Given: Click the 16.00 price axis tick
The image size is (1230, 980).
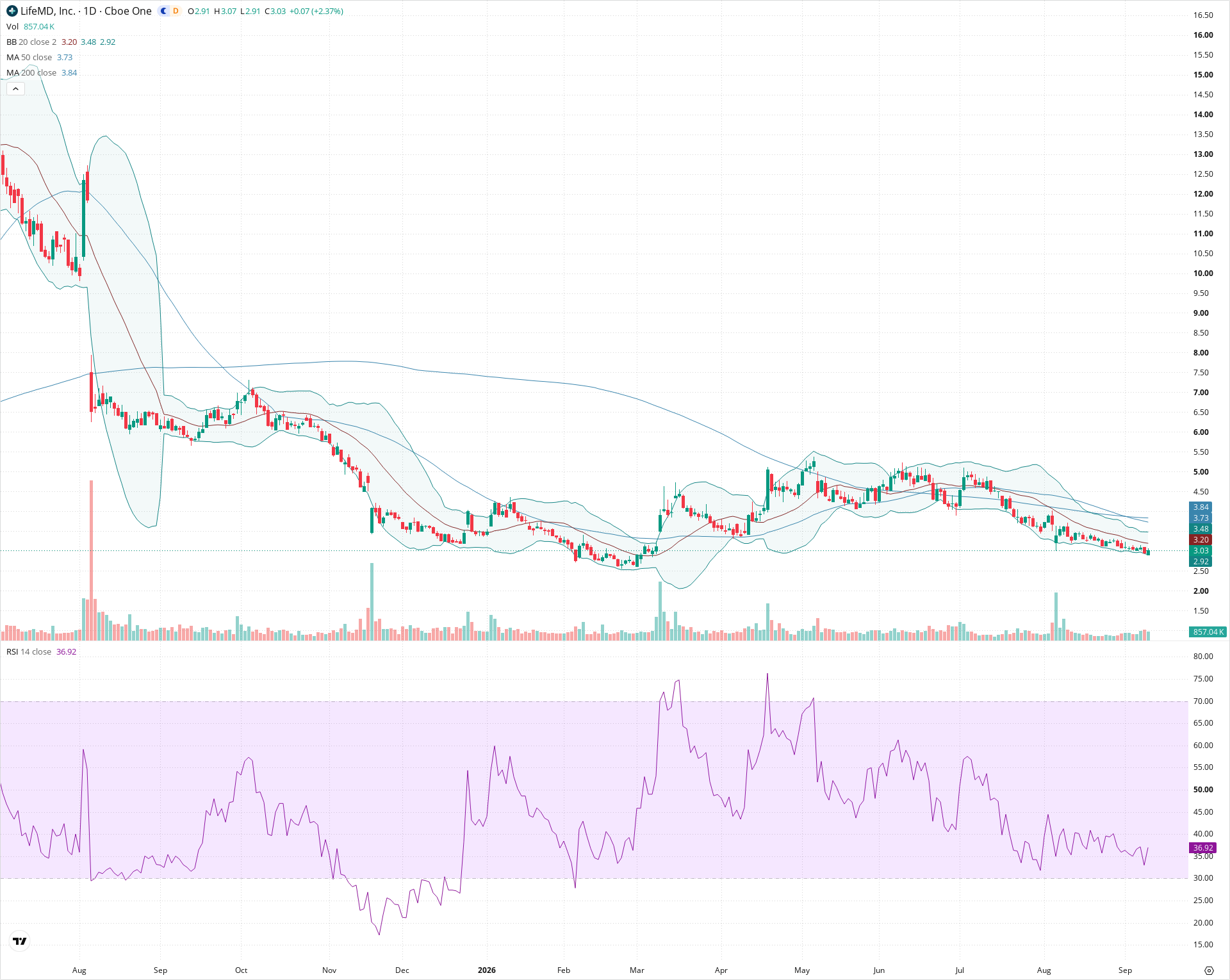Looking at the screenshot, I should [x=1202, y=35].
